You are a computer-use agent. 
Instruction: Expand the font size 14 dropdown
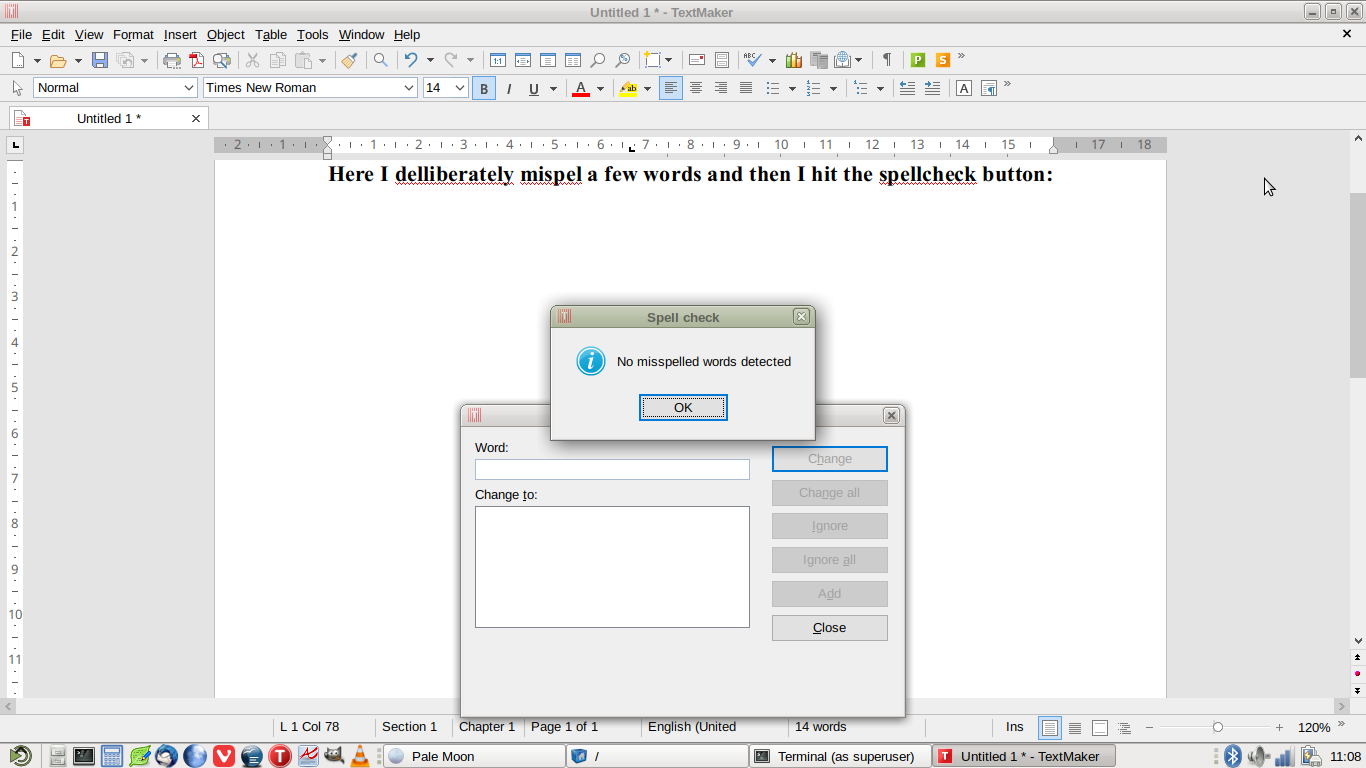tap(460, 88)
